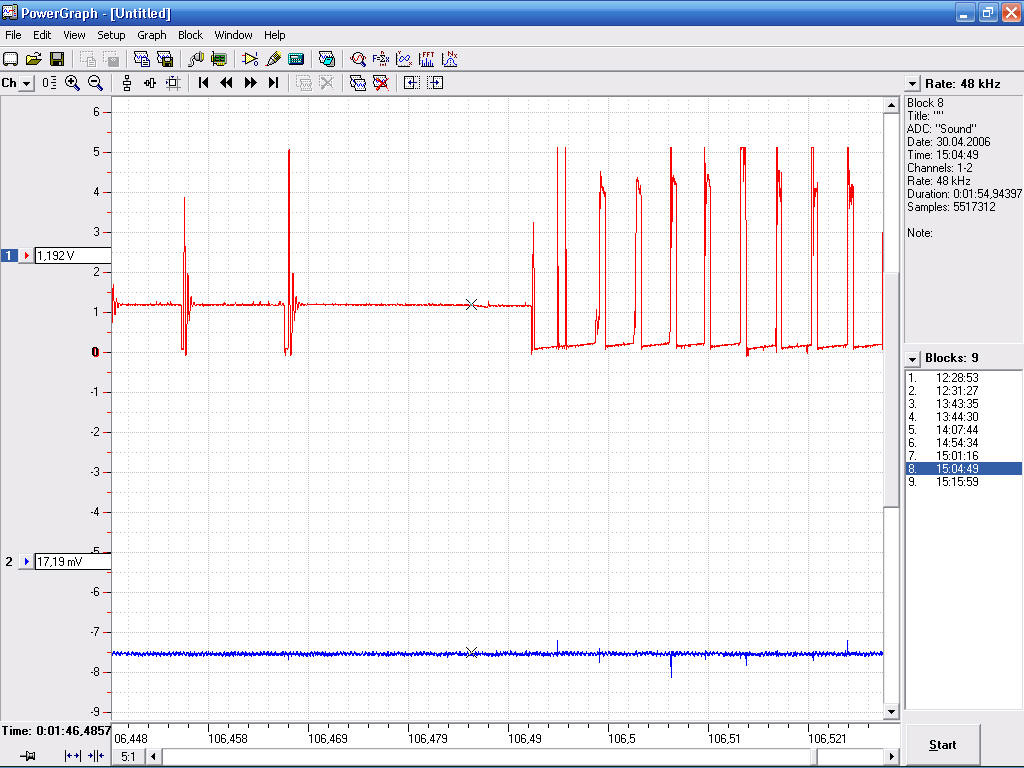
Task: Select block 3 recorded at 13:43:35
Action: [963, 404]
